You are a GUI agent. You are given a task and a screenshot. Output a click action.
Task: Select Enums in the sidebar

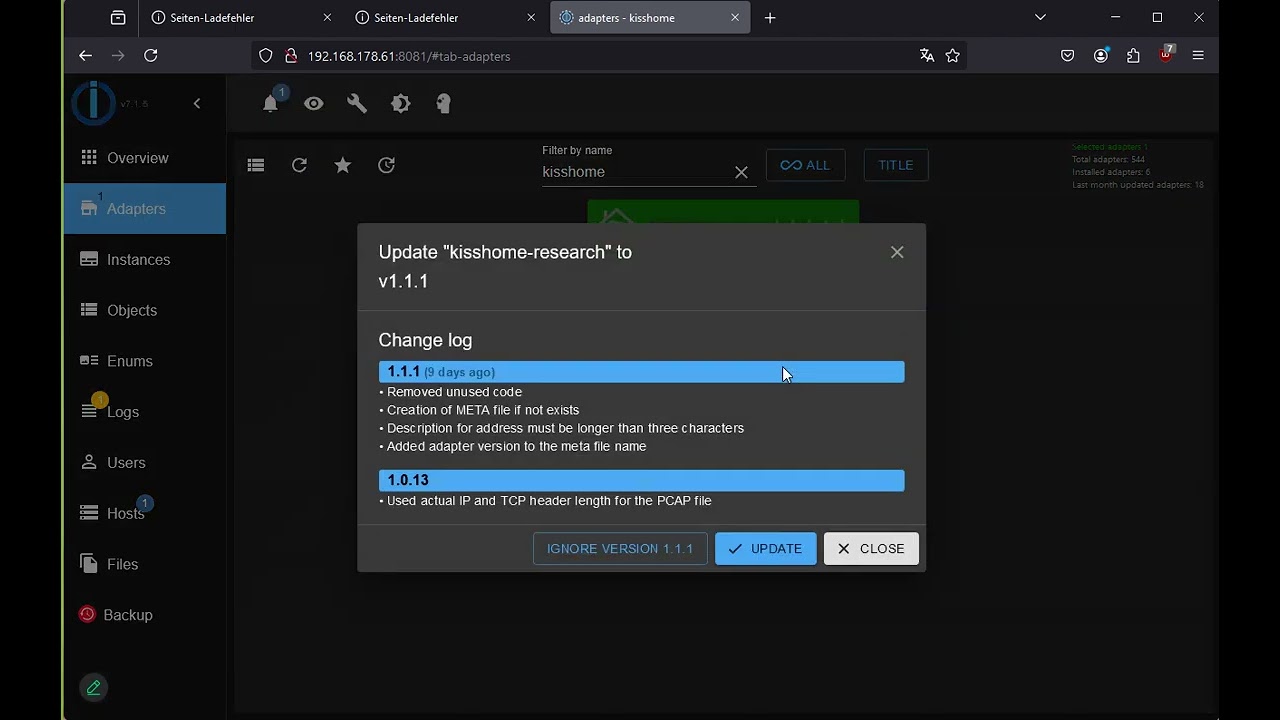(145, 361)
